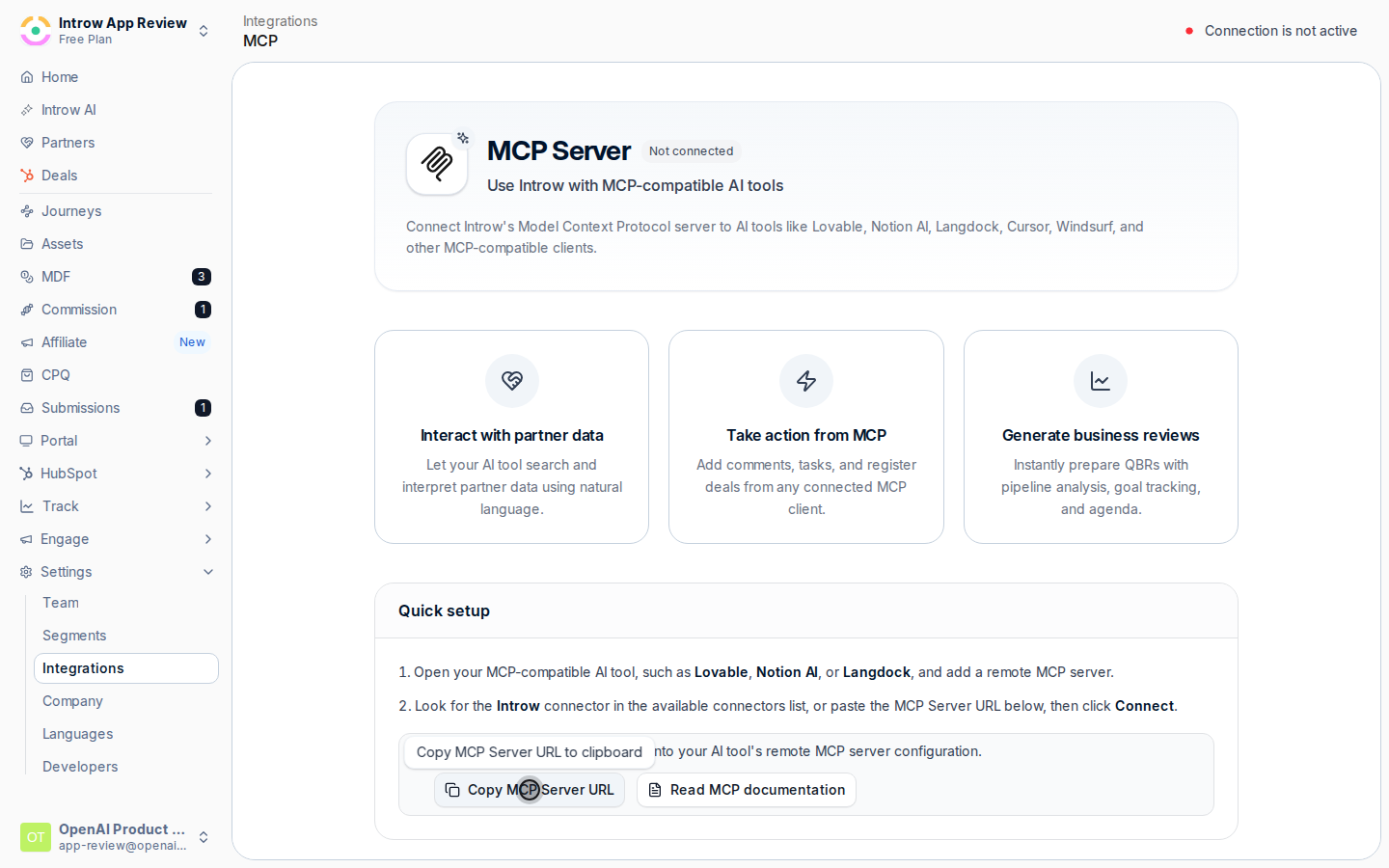The height and width of the screenshot is (868, 1389).
Task: Collapse the Settings submenu chevron
Action: coord(208,572)
